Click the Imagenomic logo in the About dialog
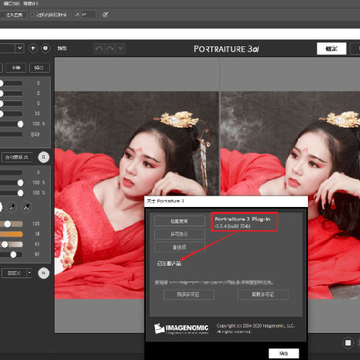Screen dimensions: 360x360 181,329
